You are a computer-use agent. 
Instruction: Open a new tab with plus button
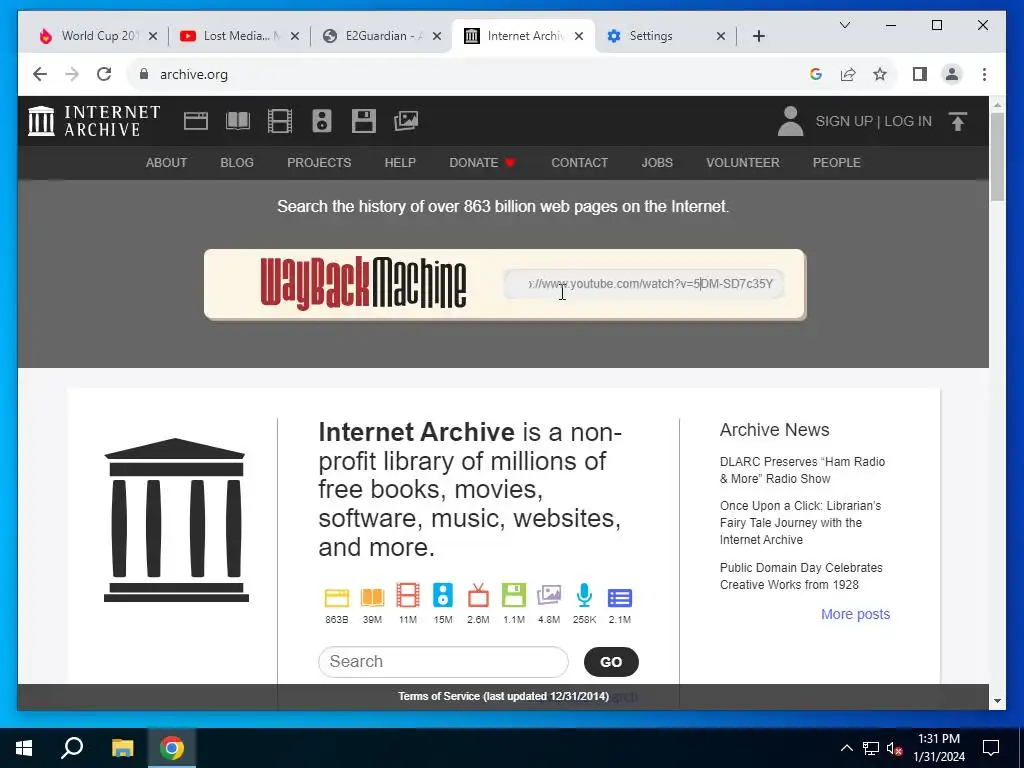758,36
